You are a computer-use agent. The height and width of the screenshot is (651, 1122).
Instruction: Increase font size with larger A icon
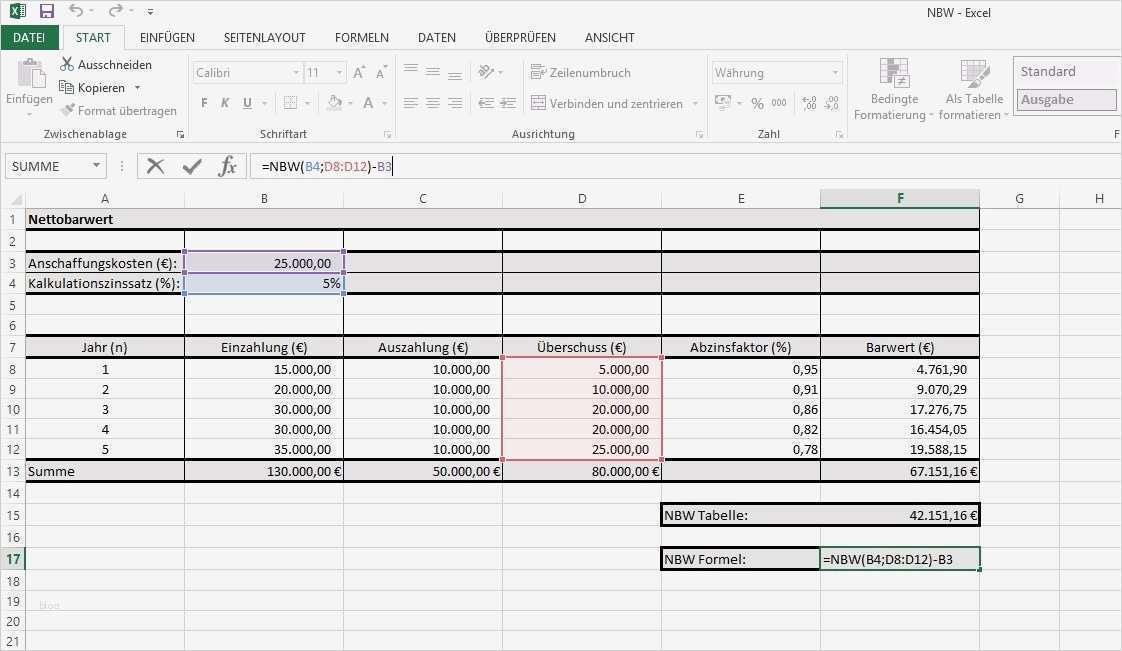click(x=359, y=72)
